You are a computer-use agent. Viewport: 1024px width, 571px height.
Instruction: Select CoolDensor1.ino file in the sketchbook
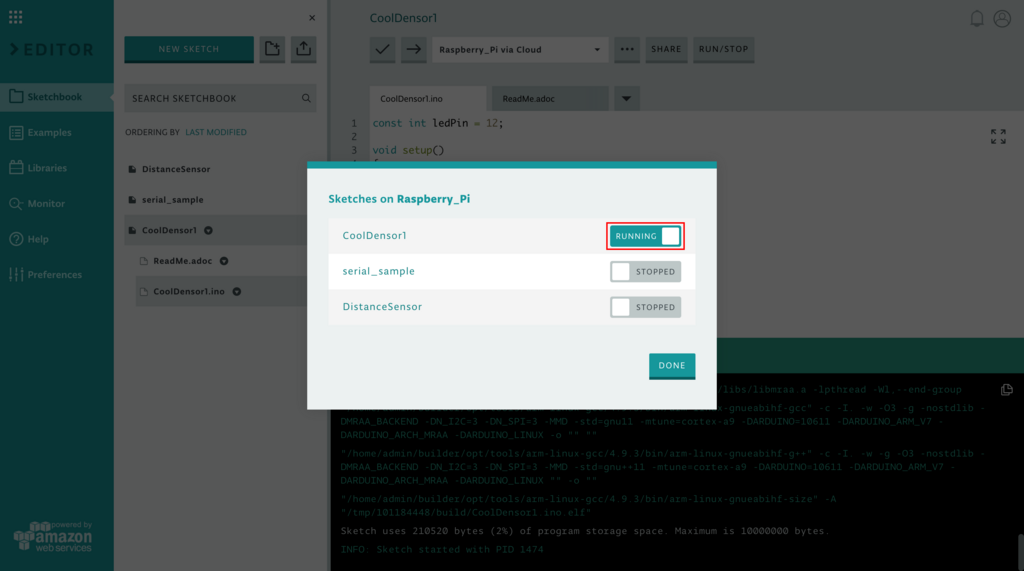click(x=189, y=291)
